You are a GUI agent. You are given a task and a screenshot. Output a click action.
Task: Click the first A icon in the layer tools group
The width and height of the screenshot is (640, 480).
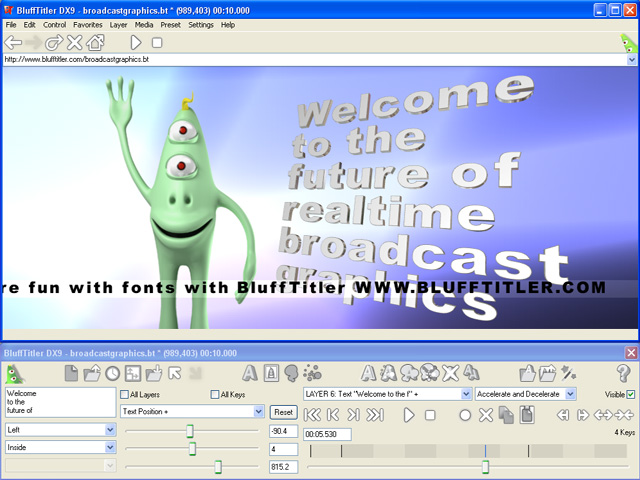coord(368,373)
